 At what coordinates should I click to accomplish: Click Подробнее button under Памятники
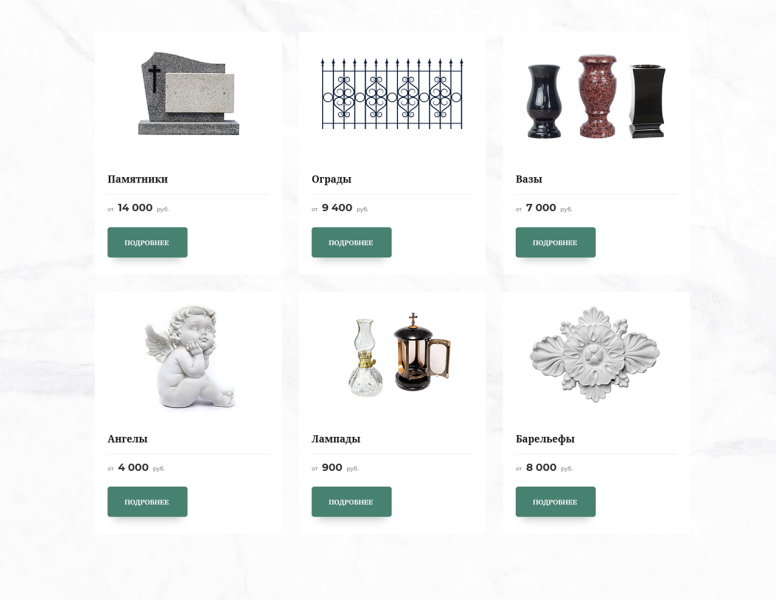click(147, 243)
